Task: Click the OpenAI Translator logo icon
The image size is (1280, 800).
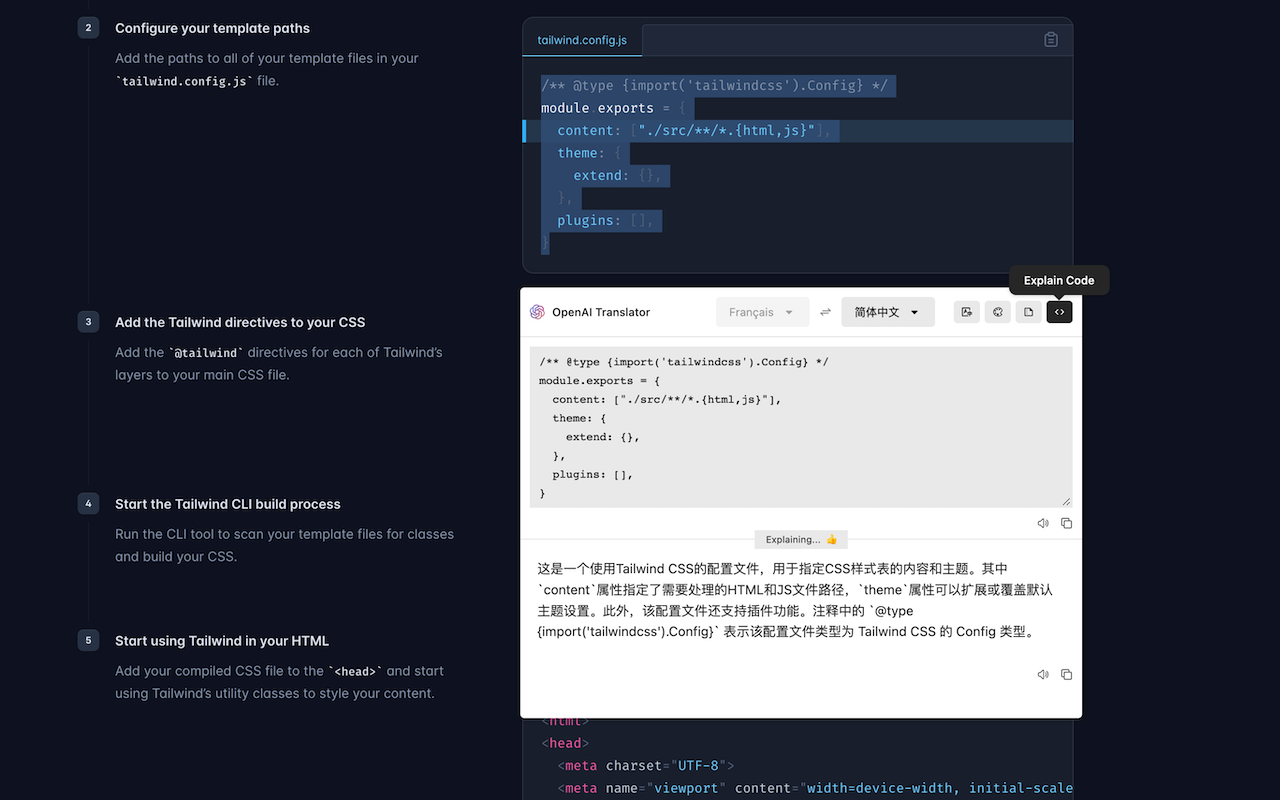Action: pos(537,312)
